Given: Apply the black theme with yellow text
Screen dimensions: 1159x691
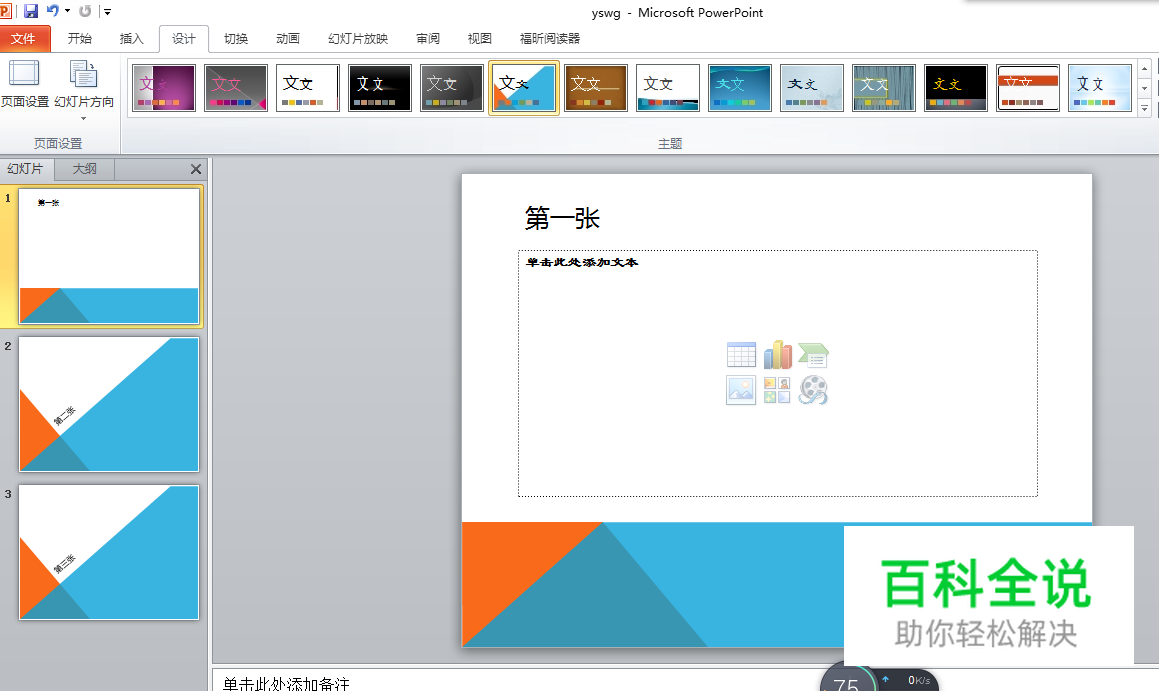Looking at the screenshot, I should pos(956,88).
